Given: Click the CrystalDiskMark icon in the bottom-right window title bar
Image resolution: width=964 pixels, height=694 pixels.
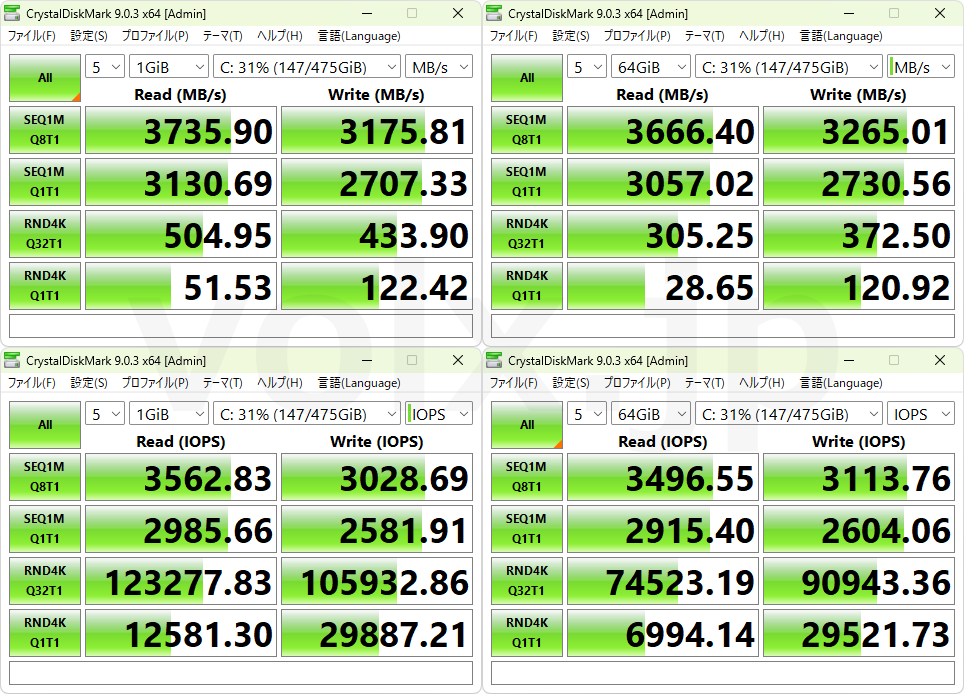Looking at the screenshot, I should [494, 360].
